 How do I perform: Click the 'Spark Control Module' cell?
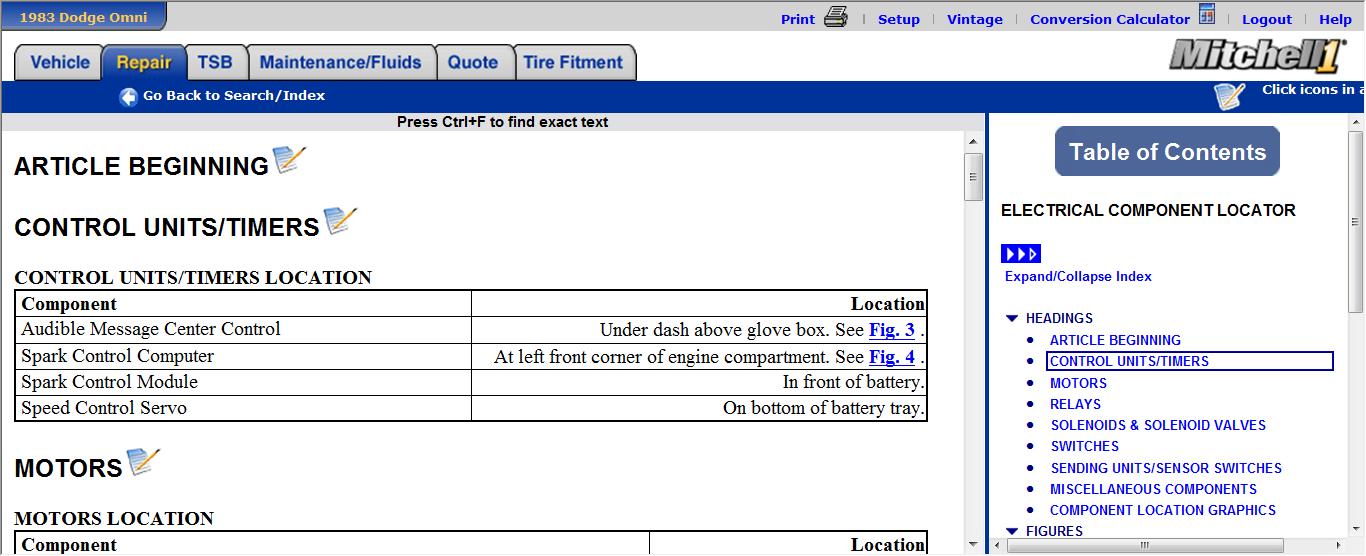(243, 383)
